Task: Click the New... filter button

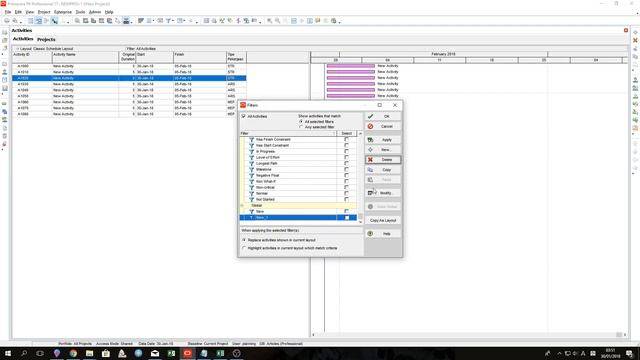Action: tap(383, 150)
